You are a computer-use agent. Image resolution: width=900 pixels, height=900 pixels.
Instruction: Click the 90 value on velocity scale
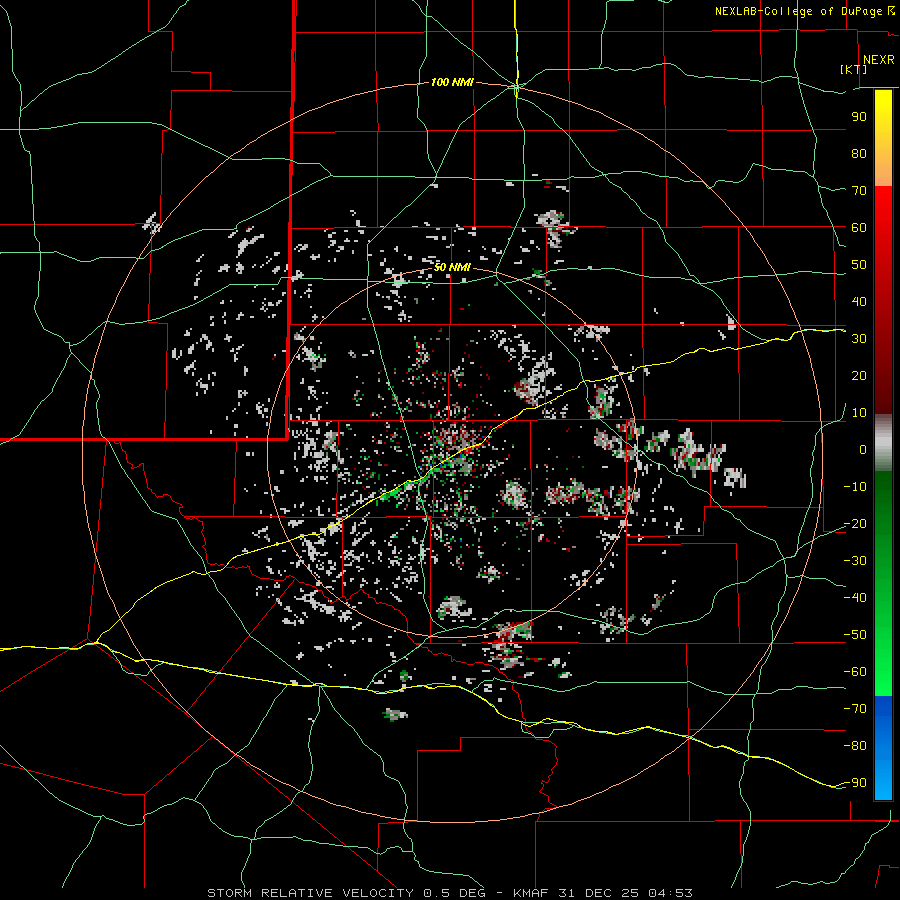click(x=859, y=117)
